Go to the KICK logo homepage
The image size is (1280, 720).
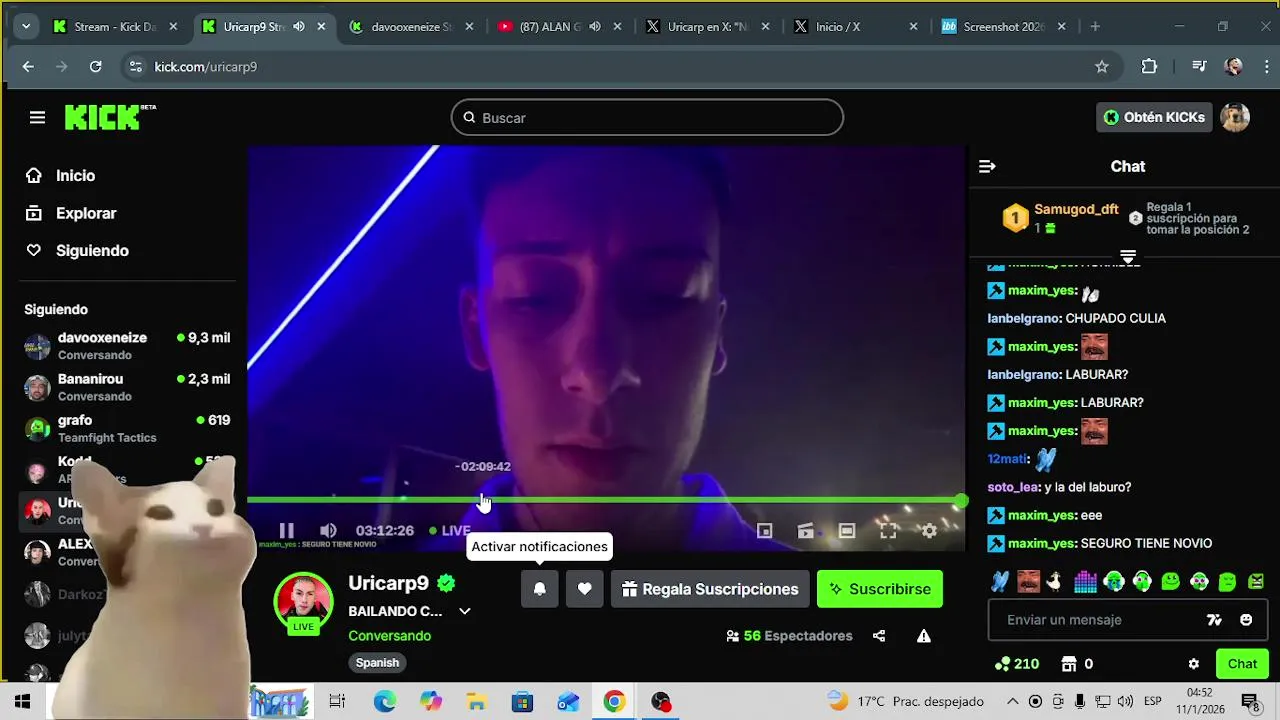109,117
